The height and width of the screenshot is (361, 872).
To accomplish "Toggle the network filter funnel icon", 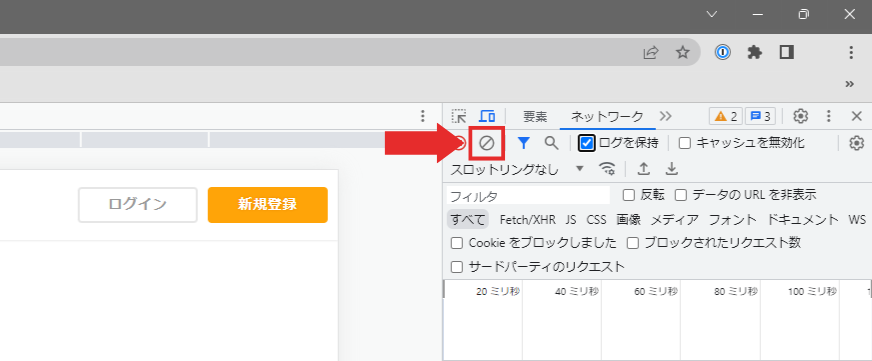I will pyautogui.click(x=523, y=144).
